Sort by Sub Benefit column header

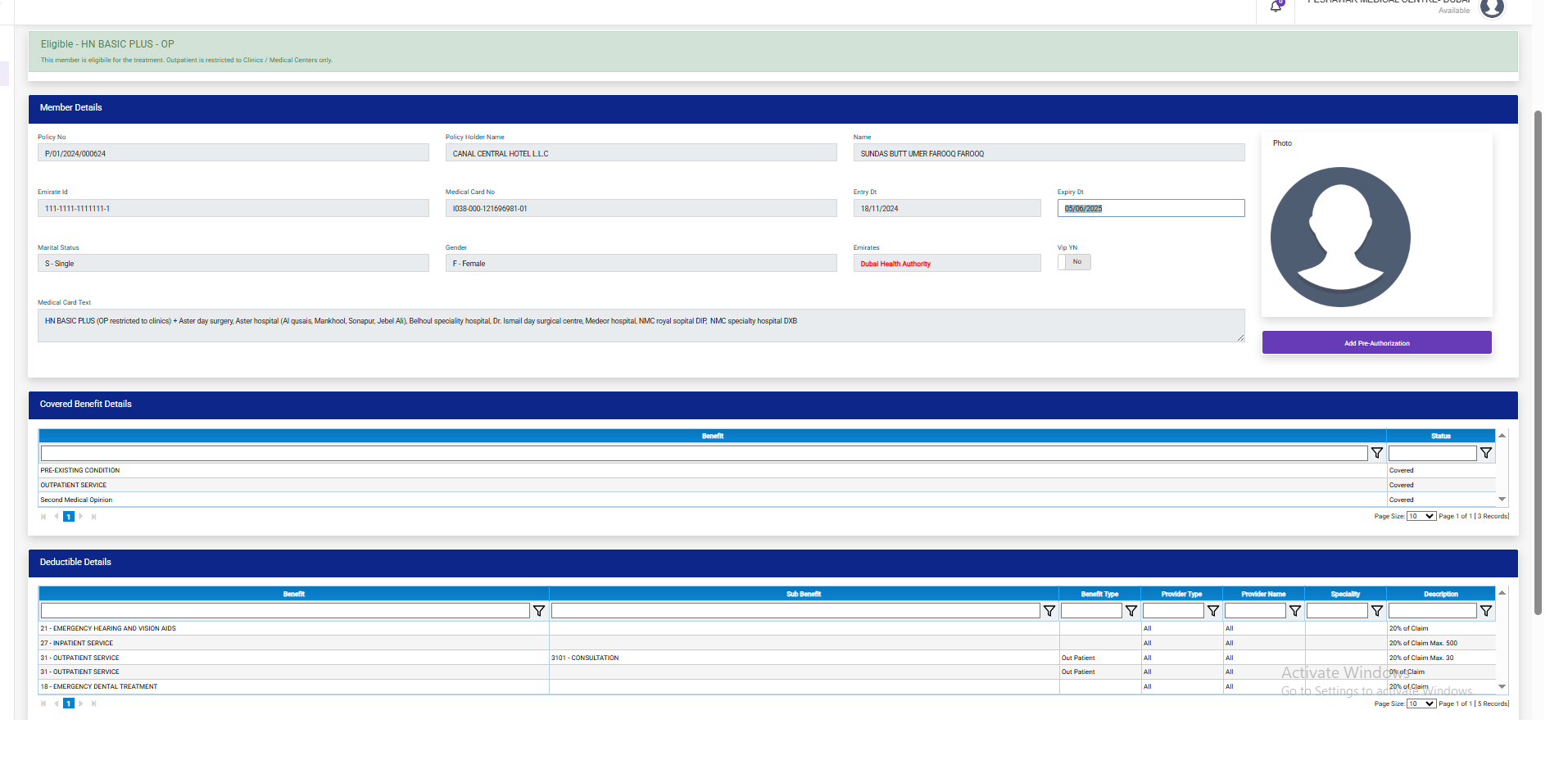coord(803,594)
